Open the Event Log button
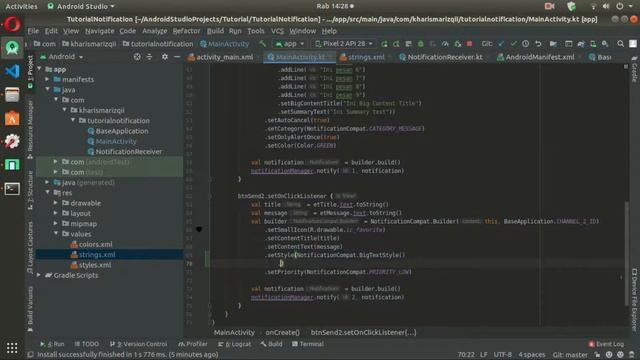The height and width of the screenshot is (360, 640). click(x=606, y=344)
